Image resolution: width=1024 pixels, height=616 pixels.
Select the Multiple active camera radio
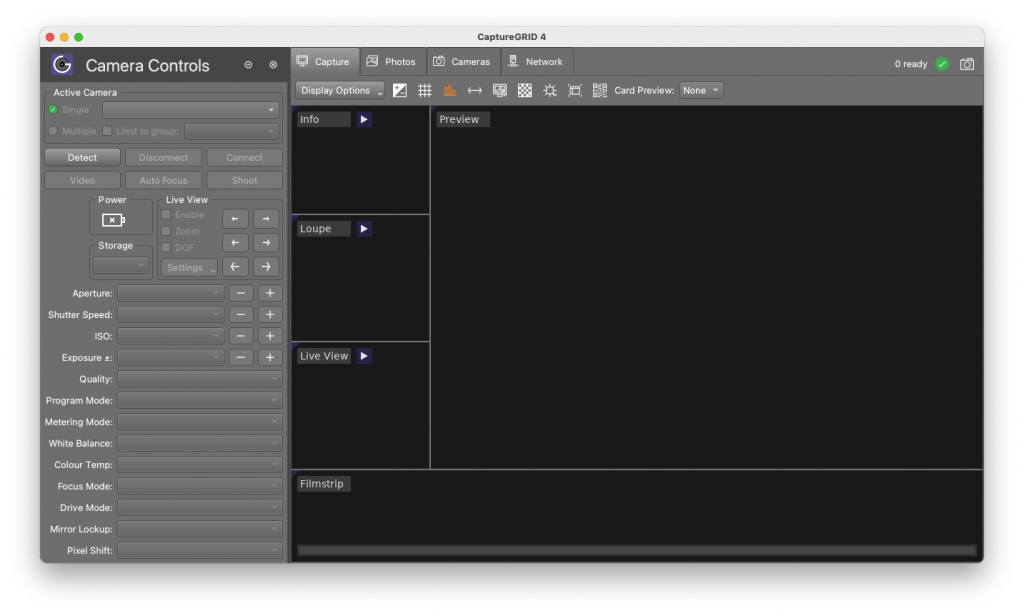click(x=53, y=131)
